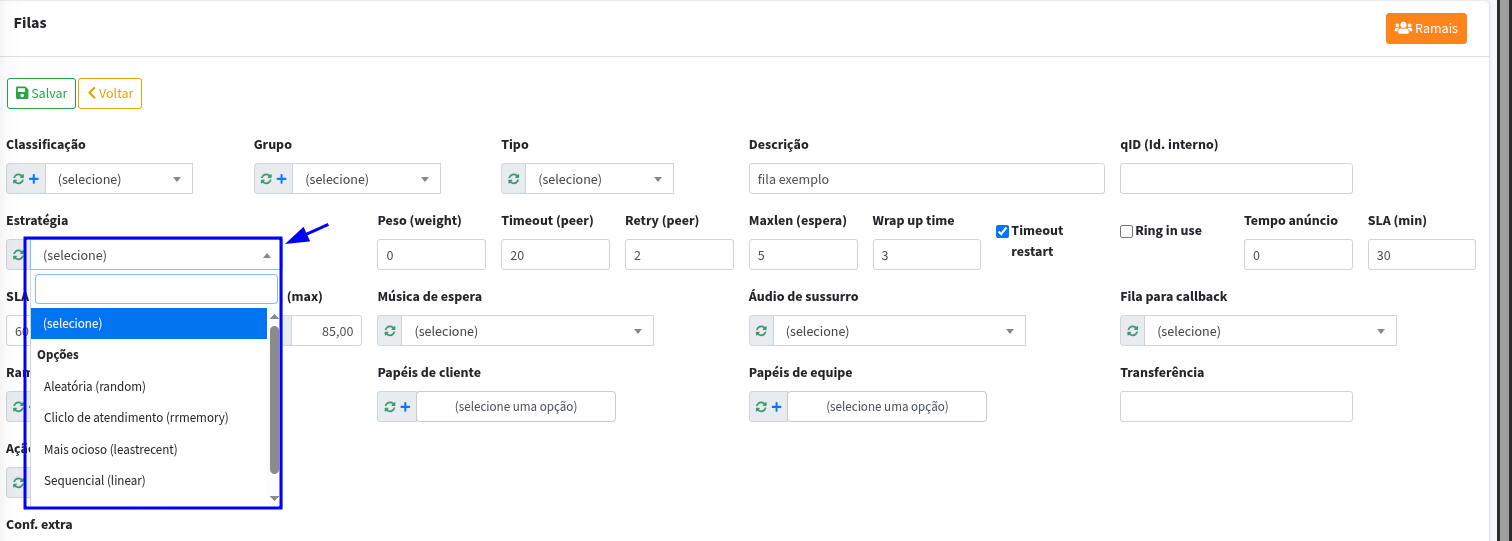
Task: Click the strategy list scrollbar down arrow
Action: (275, 497)
